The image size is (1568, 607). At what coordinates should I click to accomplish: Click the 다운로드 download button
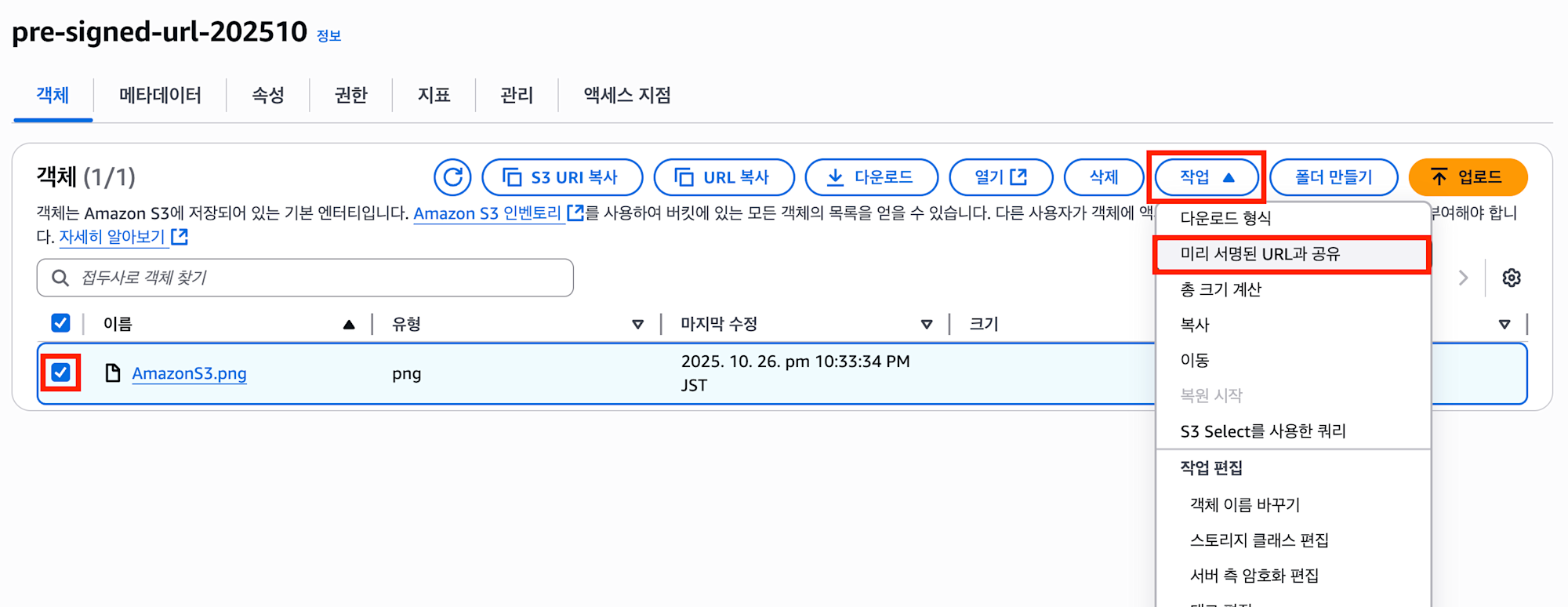(x=871, y=177)
